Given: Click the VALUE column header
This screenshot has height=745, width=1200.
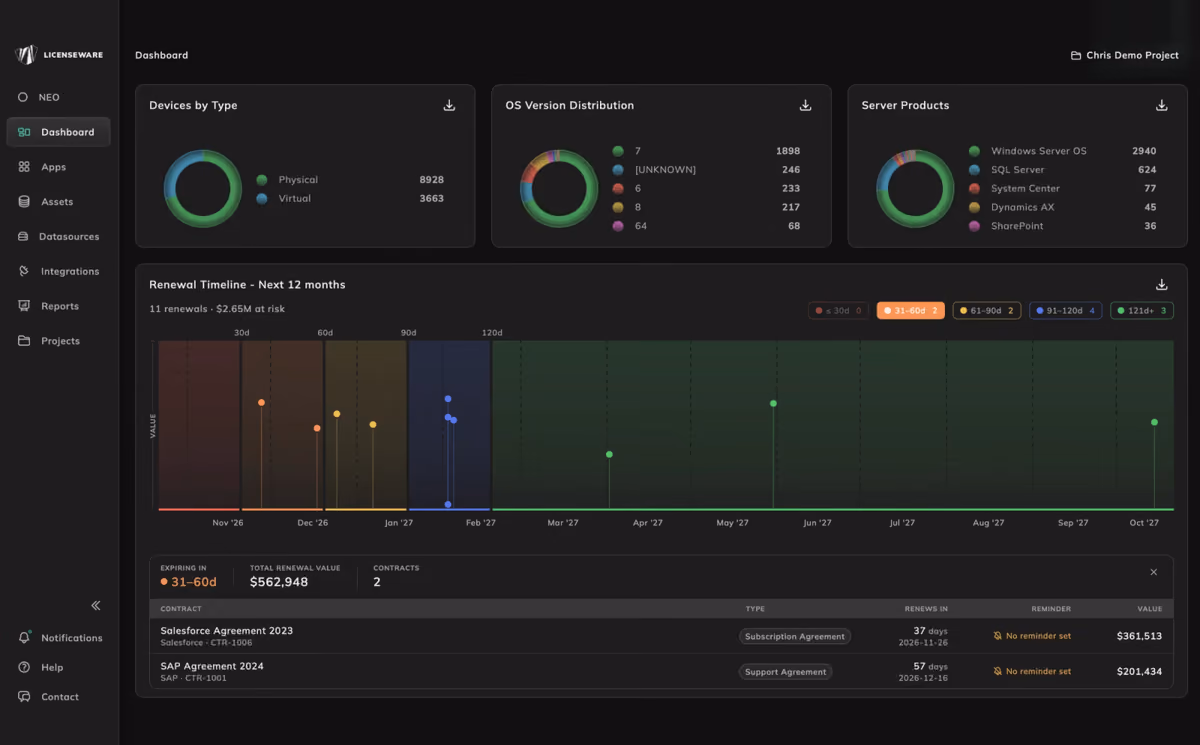Looking at the screenshot, I should click(1150, 609).
